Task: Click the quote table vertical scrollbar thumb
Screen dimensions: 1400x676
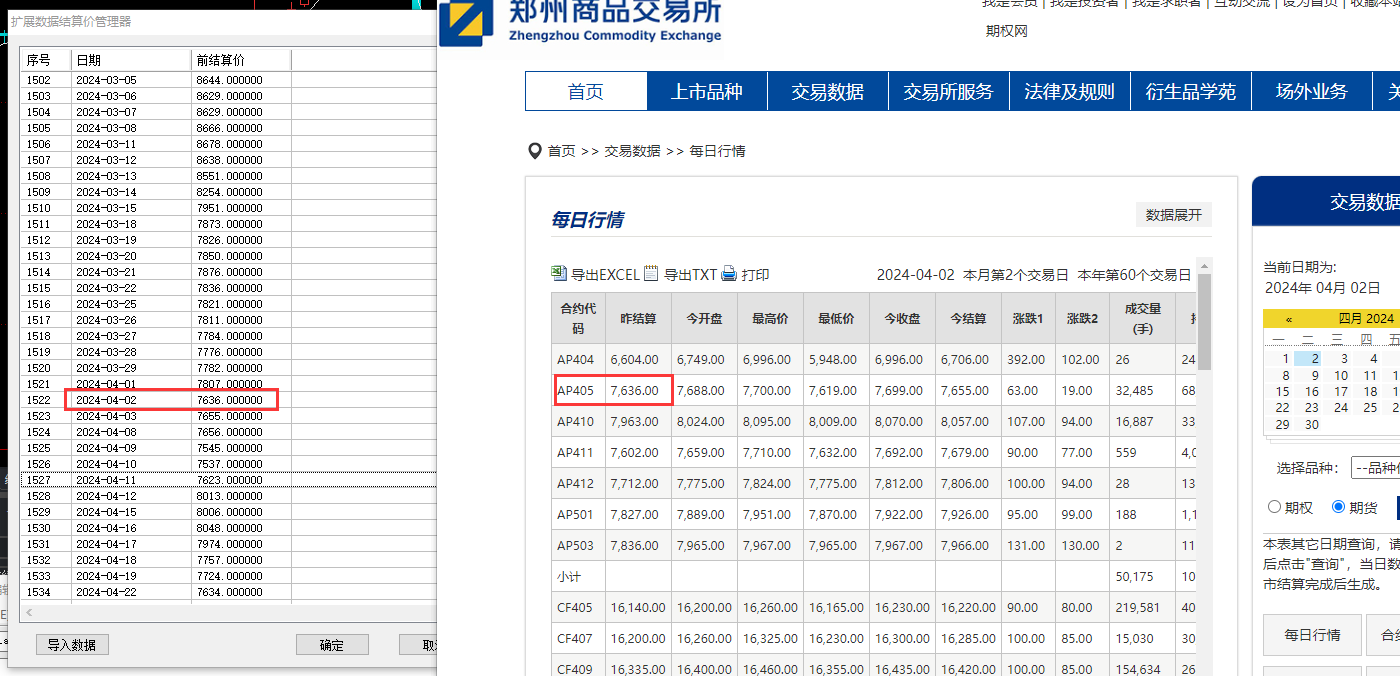Action: [1204, 322]
